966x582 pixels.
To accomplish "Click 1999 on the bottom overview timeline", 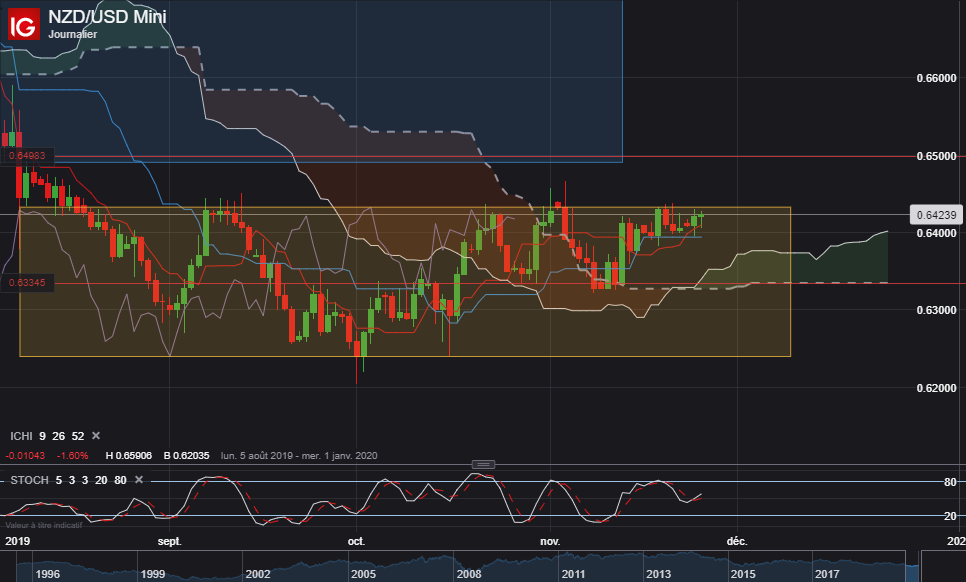I will pos(152,574).
